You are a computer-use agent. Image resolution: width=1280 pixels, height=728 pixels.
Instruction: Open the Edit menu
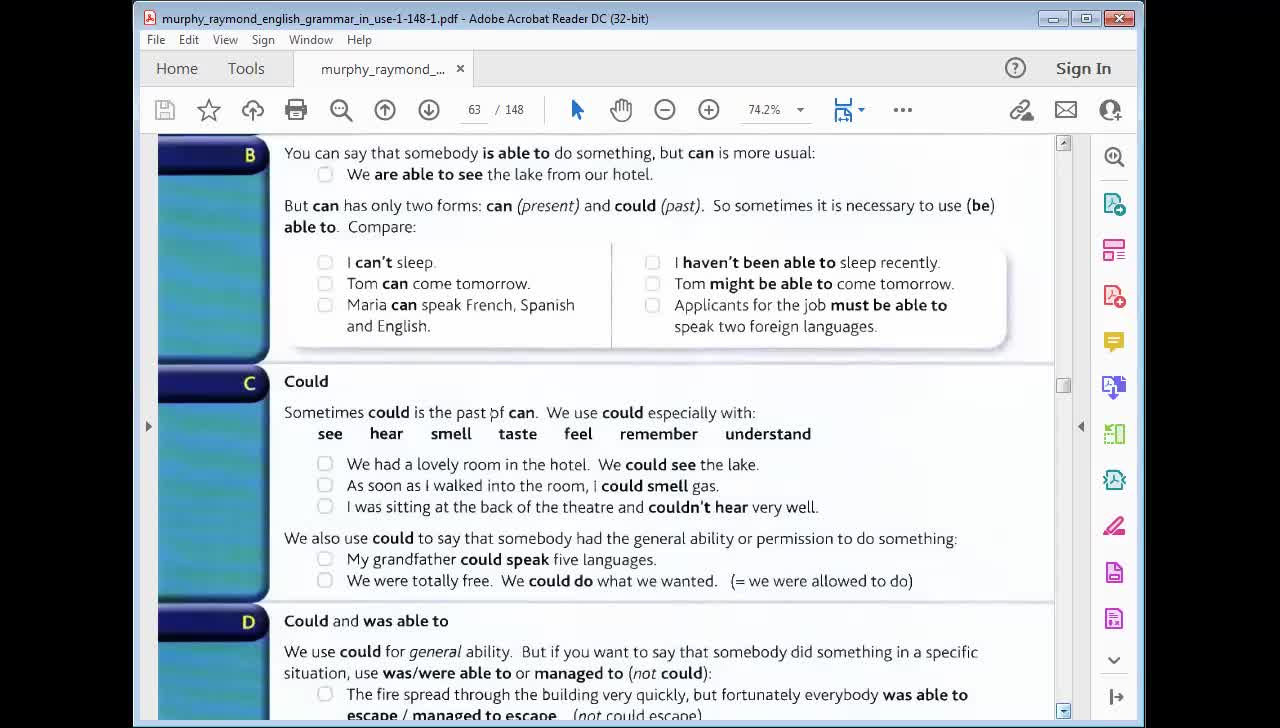coord(189,40)
